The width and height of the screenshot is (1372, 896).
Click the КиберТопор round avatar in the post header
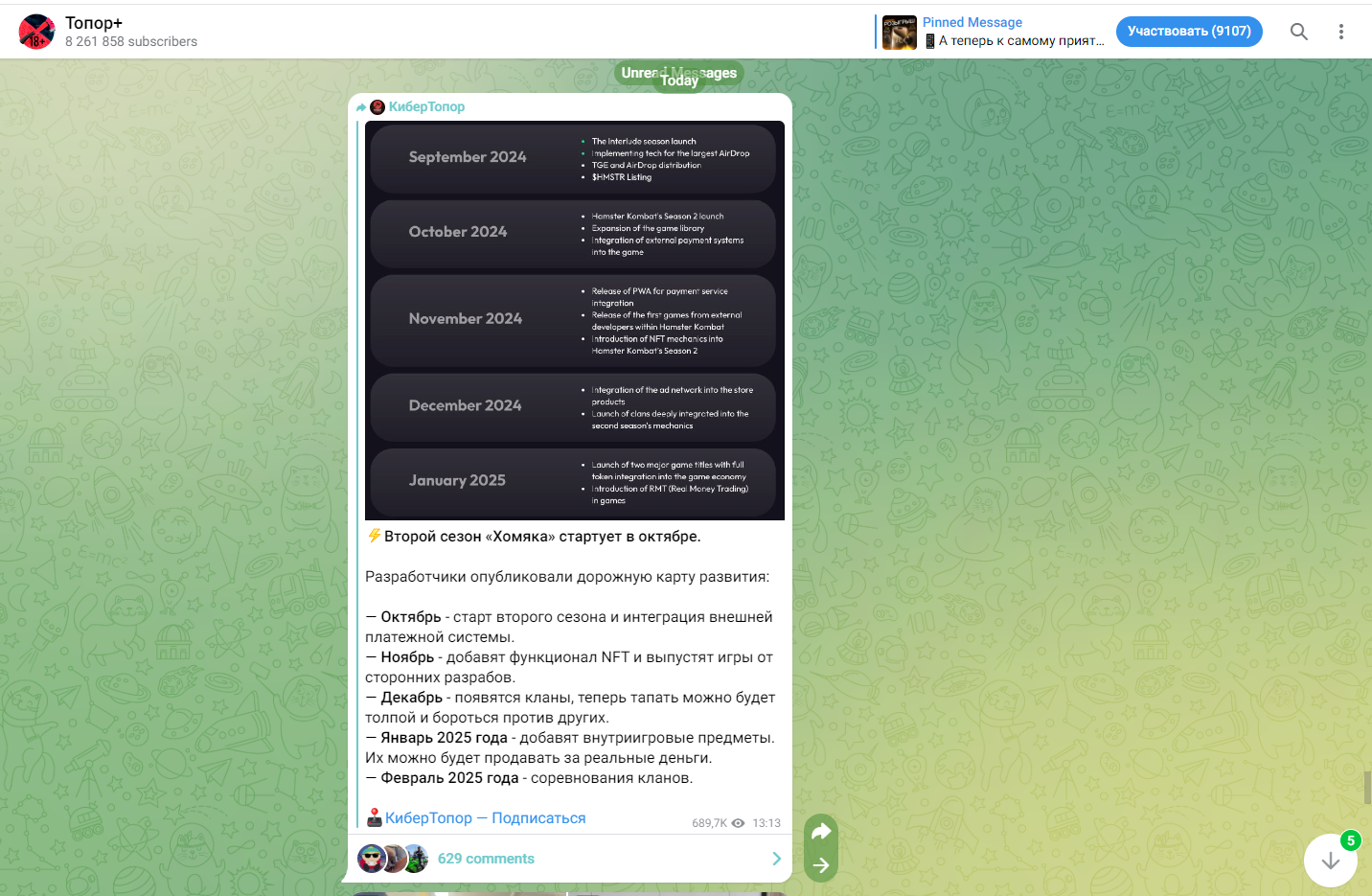[377, 107]
